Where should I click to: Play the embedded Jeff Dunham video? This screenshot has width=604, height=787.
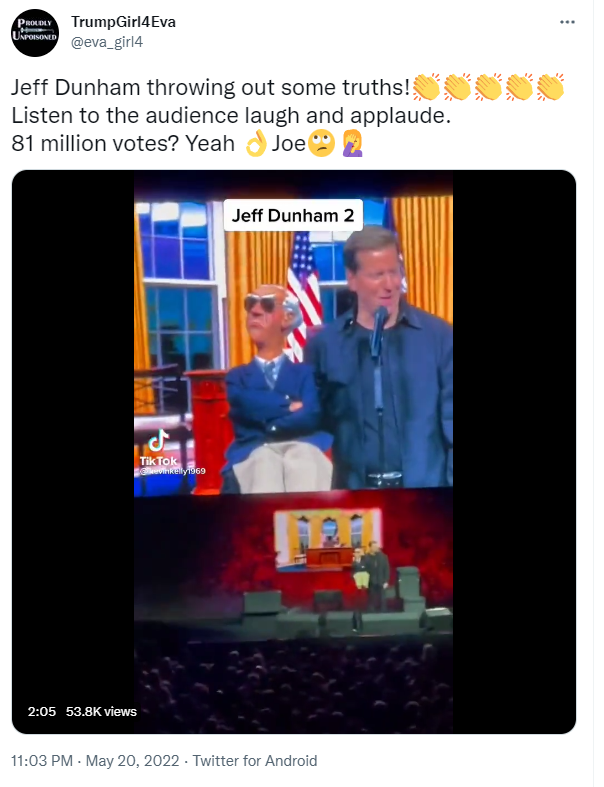(294, 452)
